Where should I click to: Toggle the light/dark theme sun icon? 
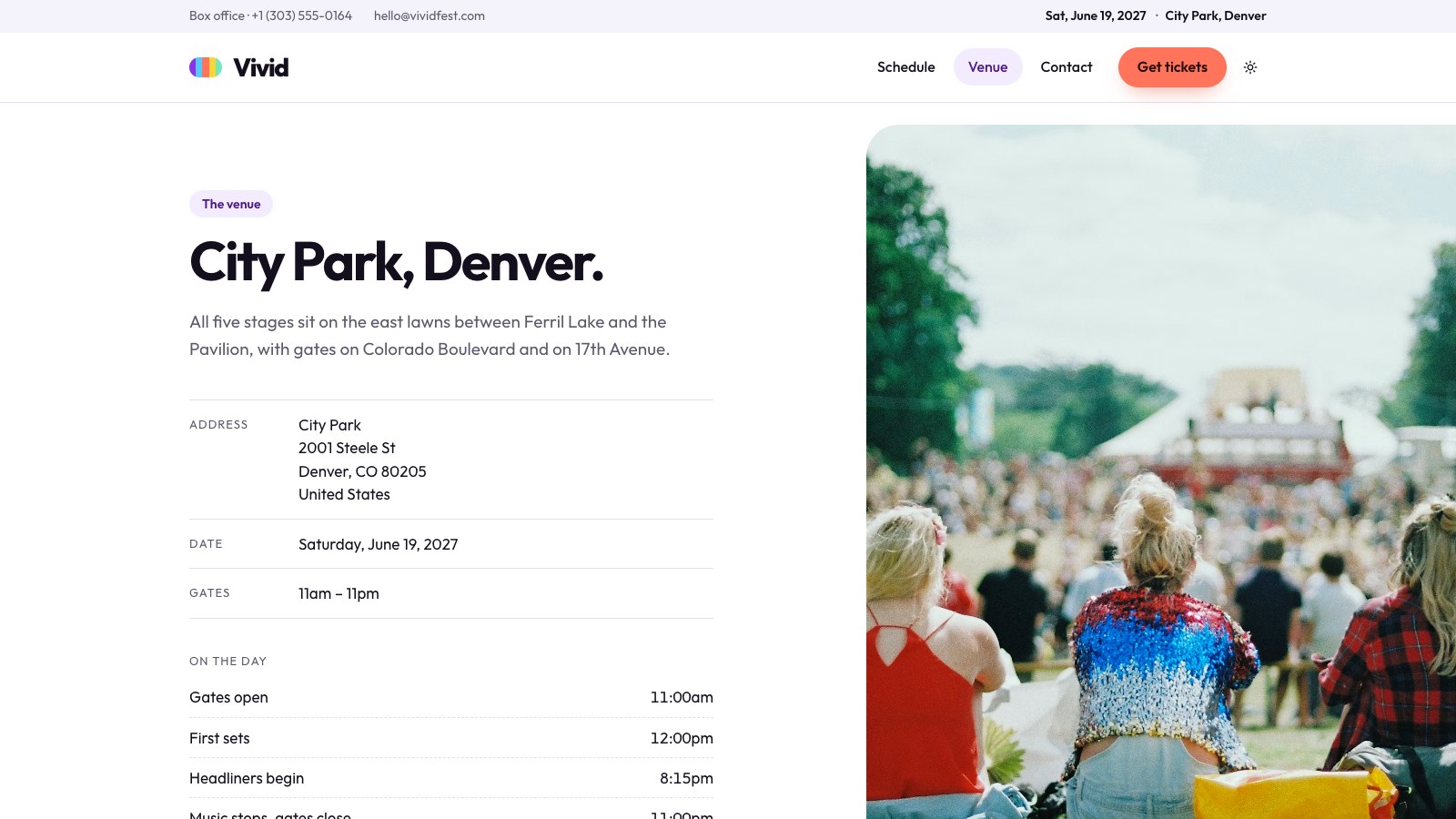click(x=1250, y=67)
